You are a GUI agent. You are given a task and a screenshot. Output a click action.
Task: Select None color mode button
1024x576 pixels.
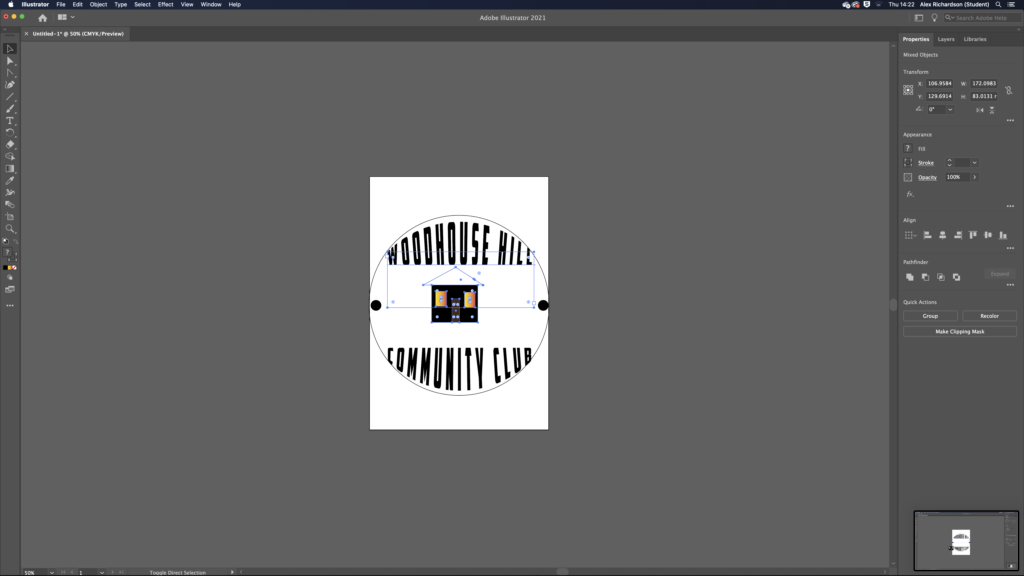pyautogui.click(x=14, y=268)
